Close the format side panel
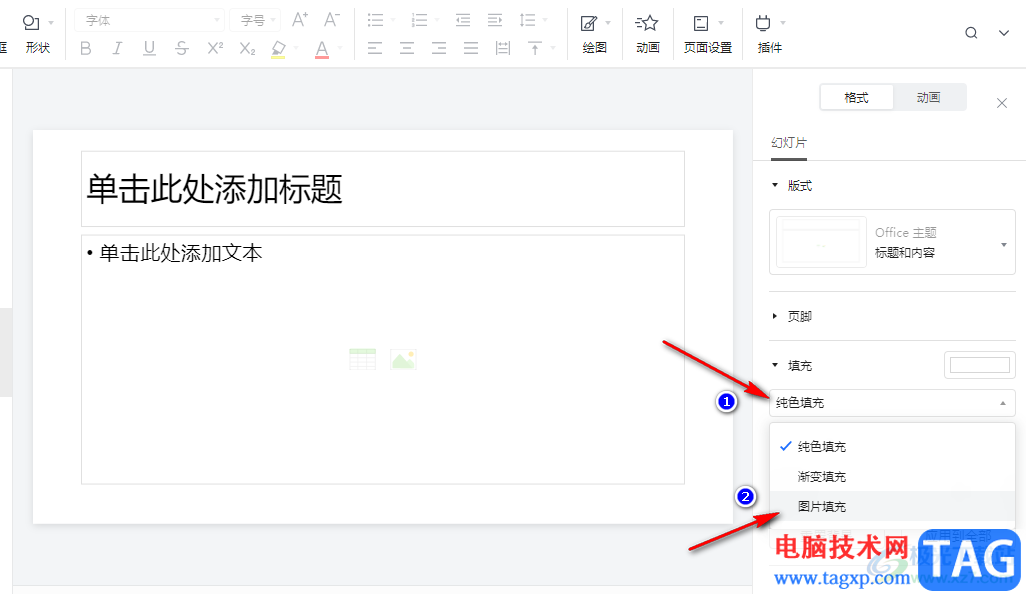Screen dimensions: 1026x594 click(x=1002, y=103)
